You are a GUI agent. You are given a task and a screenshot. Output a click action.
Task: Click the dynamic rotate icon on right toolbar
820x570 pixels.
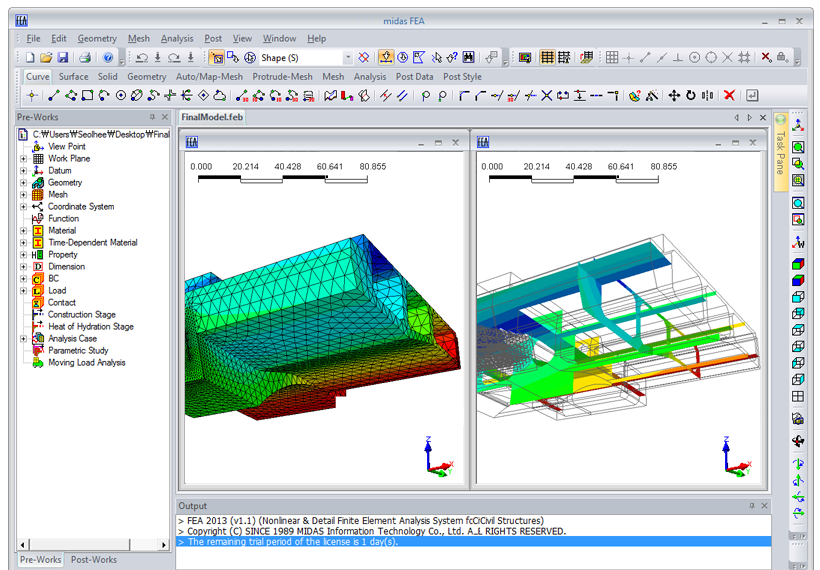click(798, 441)
